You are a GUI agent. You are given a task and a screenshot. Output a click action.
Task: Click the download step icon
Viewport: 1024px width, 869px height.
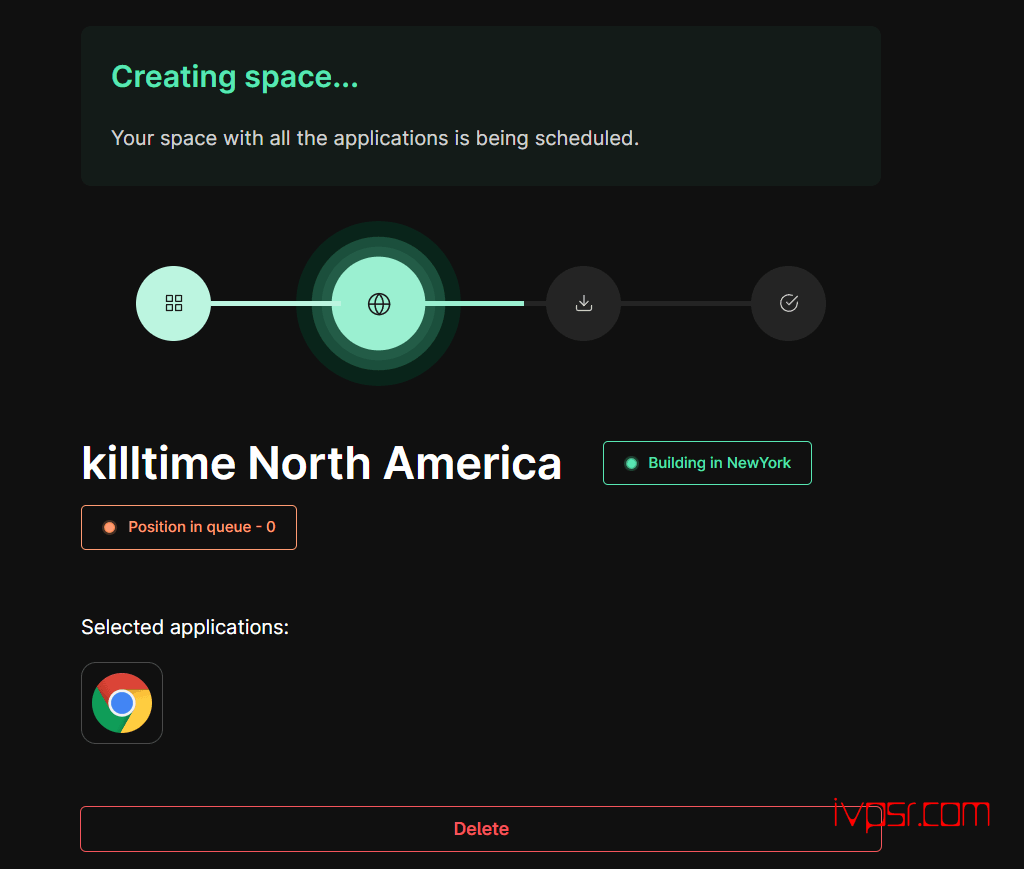coord(583,303)
